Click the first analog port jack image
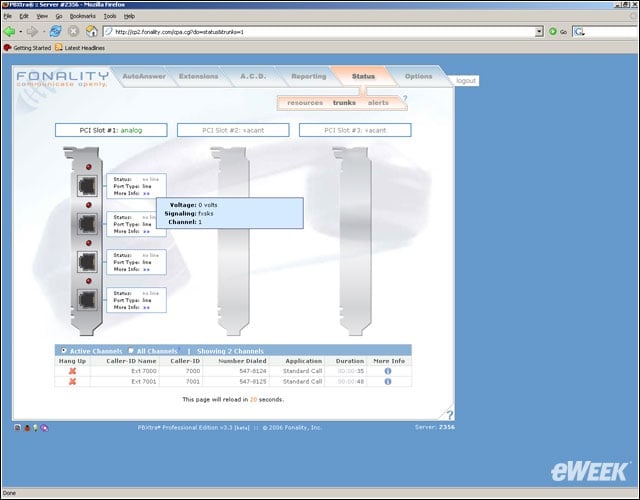This screenshot has width=640, height=500. [x=87, y=186]
